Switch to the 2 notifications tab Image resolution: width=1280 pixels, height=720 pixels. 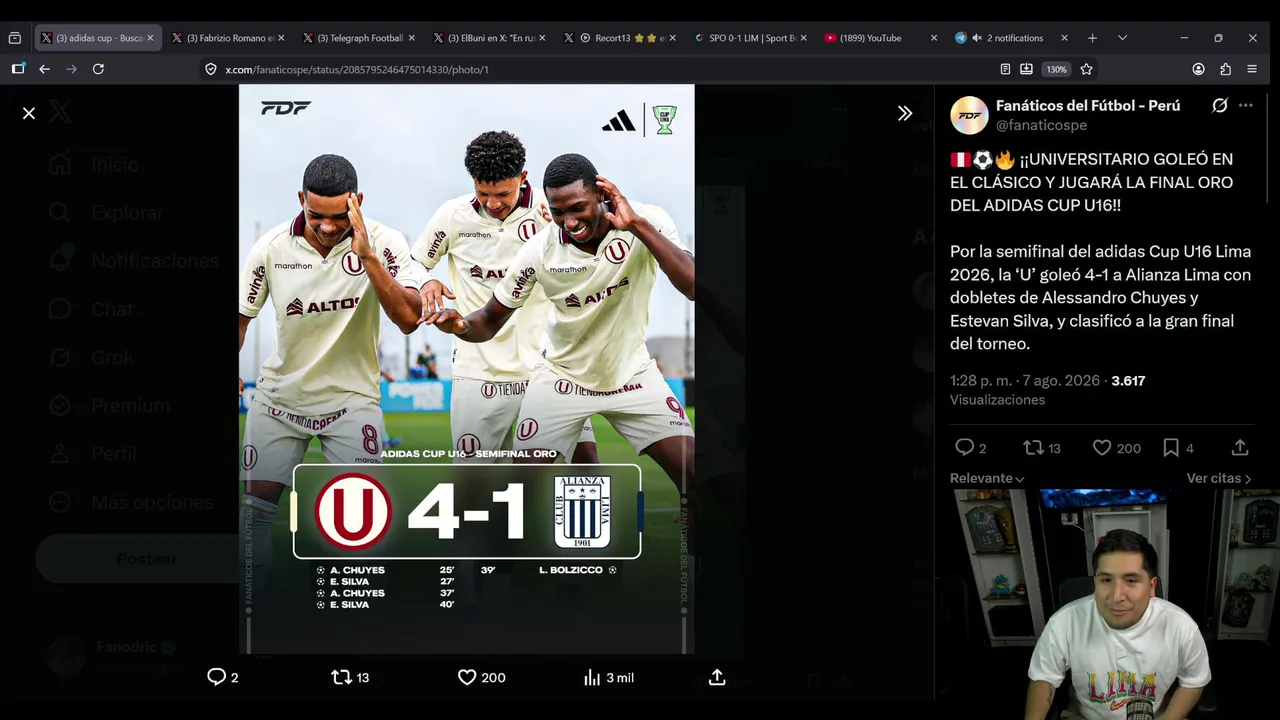point(1013,38)
